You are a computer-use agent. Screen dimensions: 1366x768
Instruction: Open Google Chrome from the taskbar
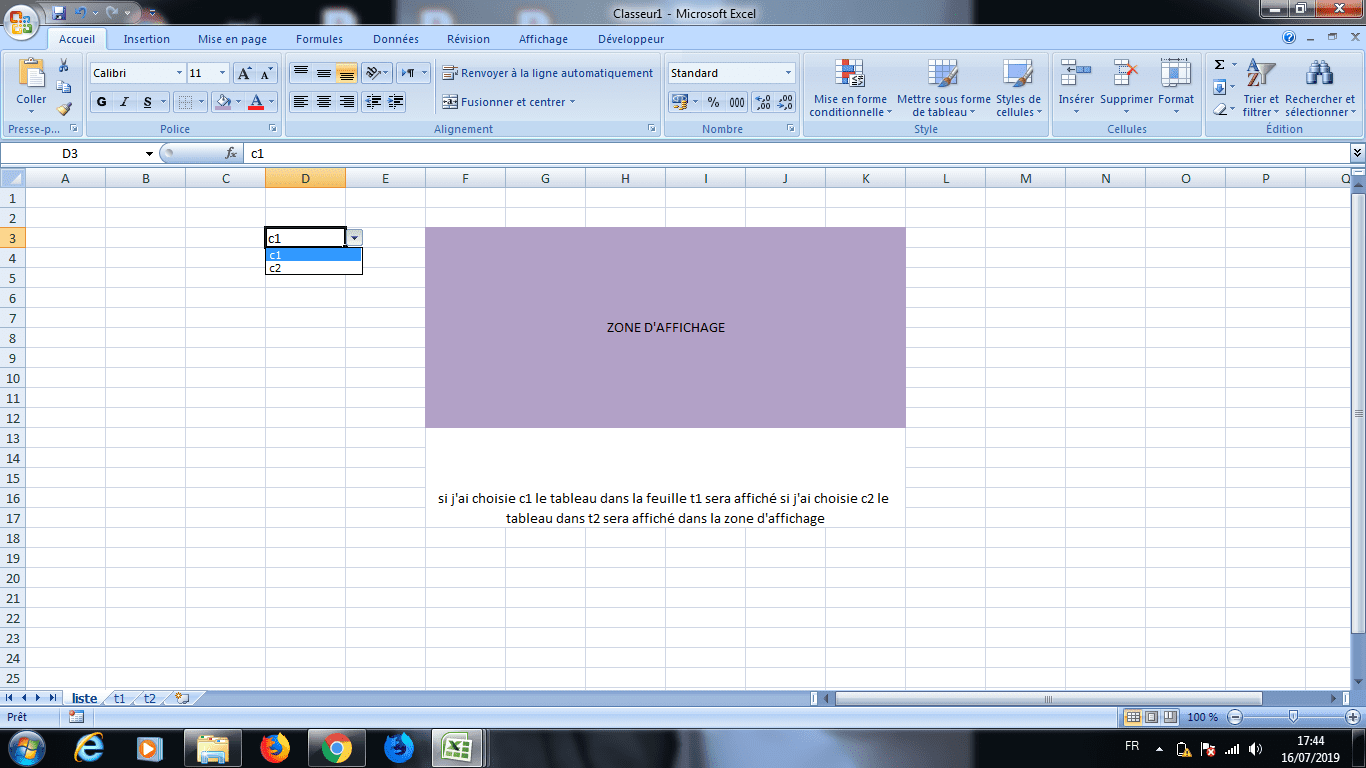pyautogui.click(x=336, y=747)
